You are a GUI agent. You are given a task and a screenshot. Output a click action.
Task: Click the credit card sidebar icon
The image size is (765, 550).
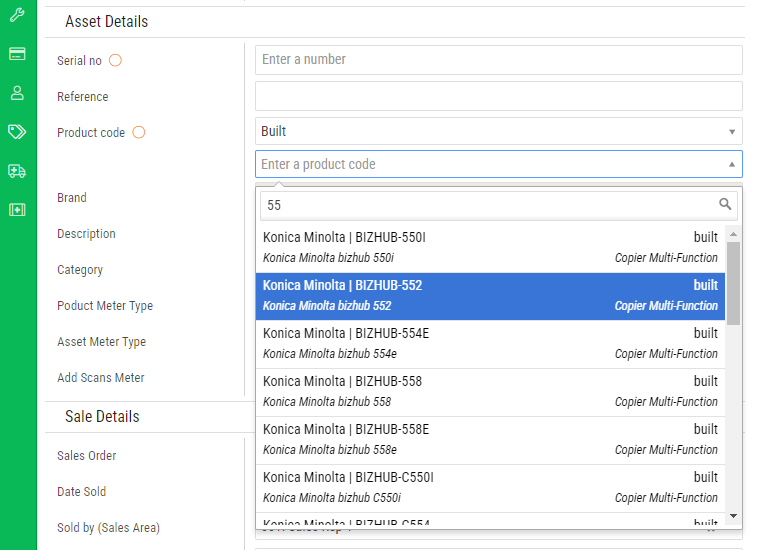point(17,54)
